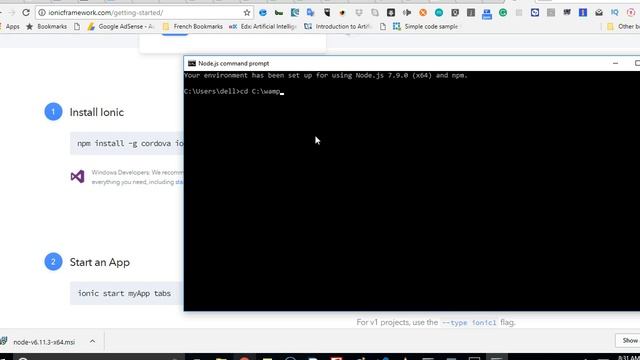Open the Google AdSense bookmark
Image resolution: width=640 pixels, height=360 pixels.
click(x=121, y=27)
